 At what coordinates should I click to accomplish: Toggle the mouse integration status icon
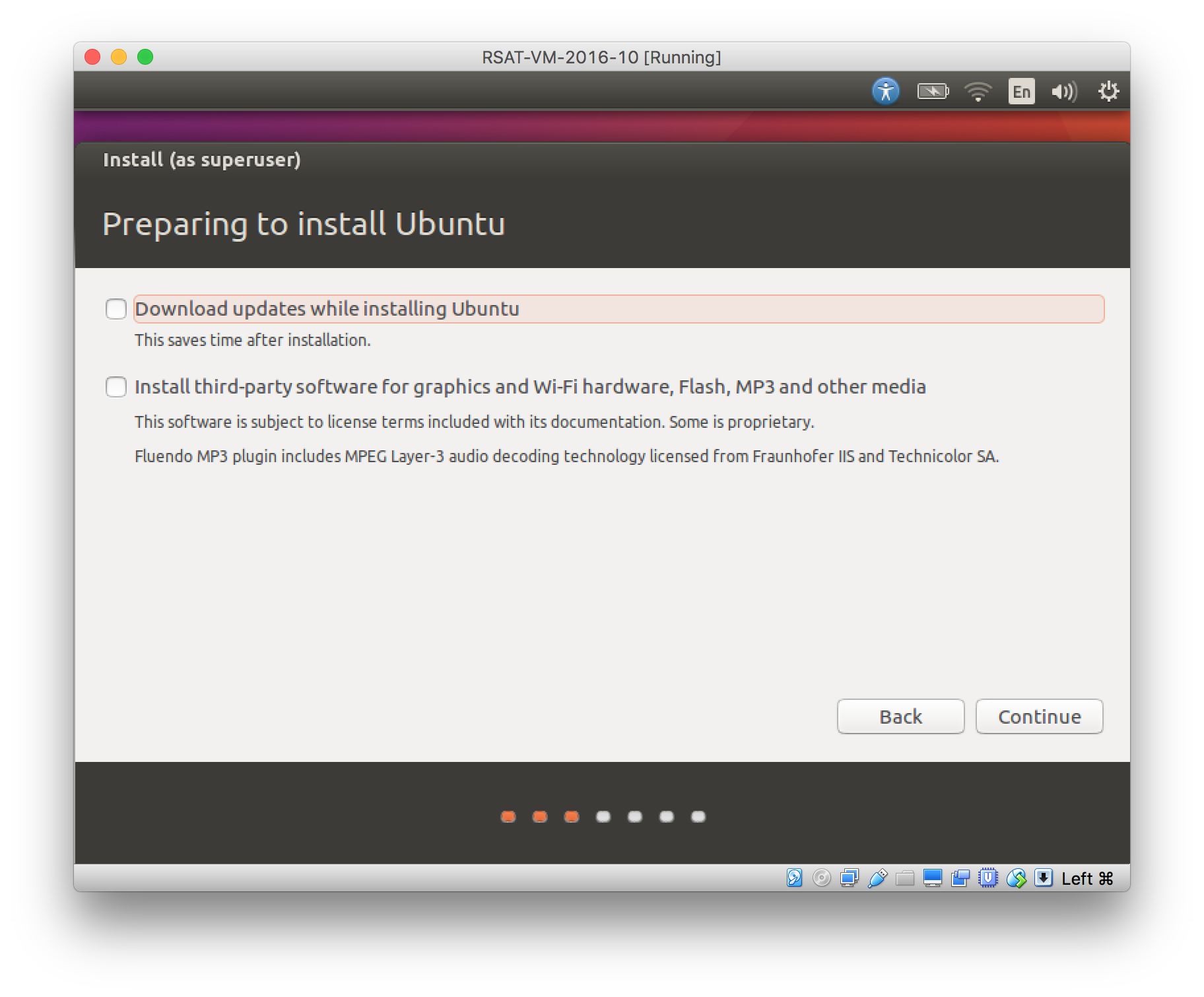[1016, 878]
